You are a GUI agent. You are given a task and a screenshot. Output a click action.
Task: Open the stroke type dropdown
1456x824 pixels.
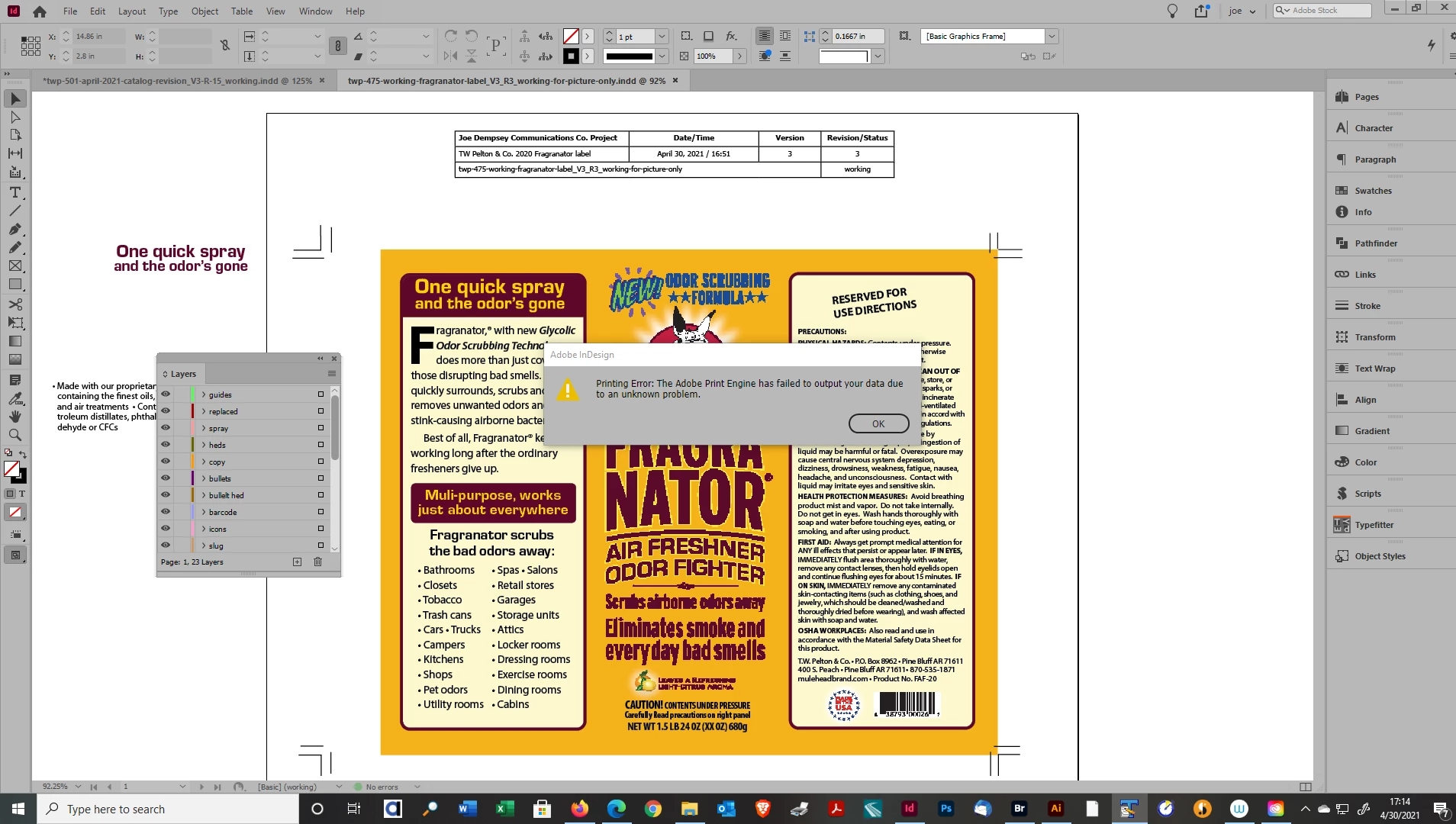coord(662,56)
